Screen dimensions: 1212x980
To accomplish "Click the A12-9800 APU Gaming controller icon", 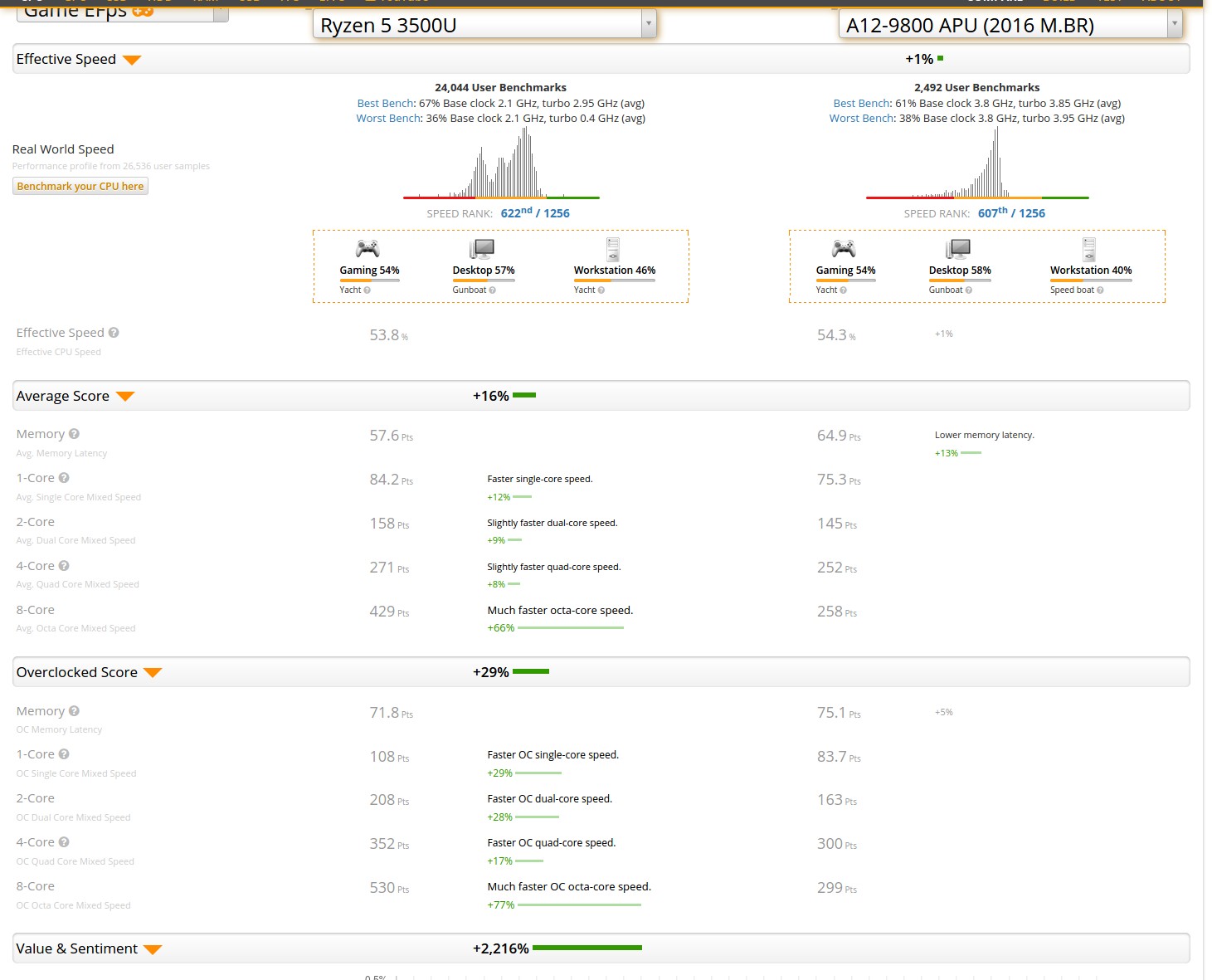I will [844, 248].
